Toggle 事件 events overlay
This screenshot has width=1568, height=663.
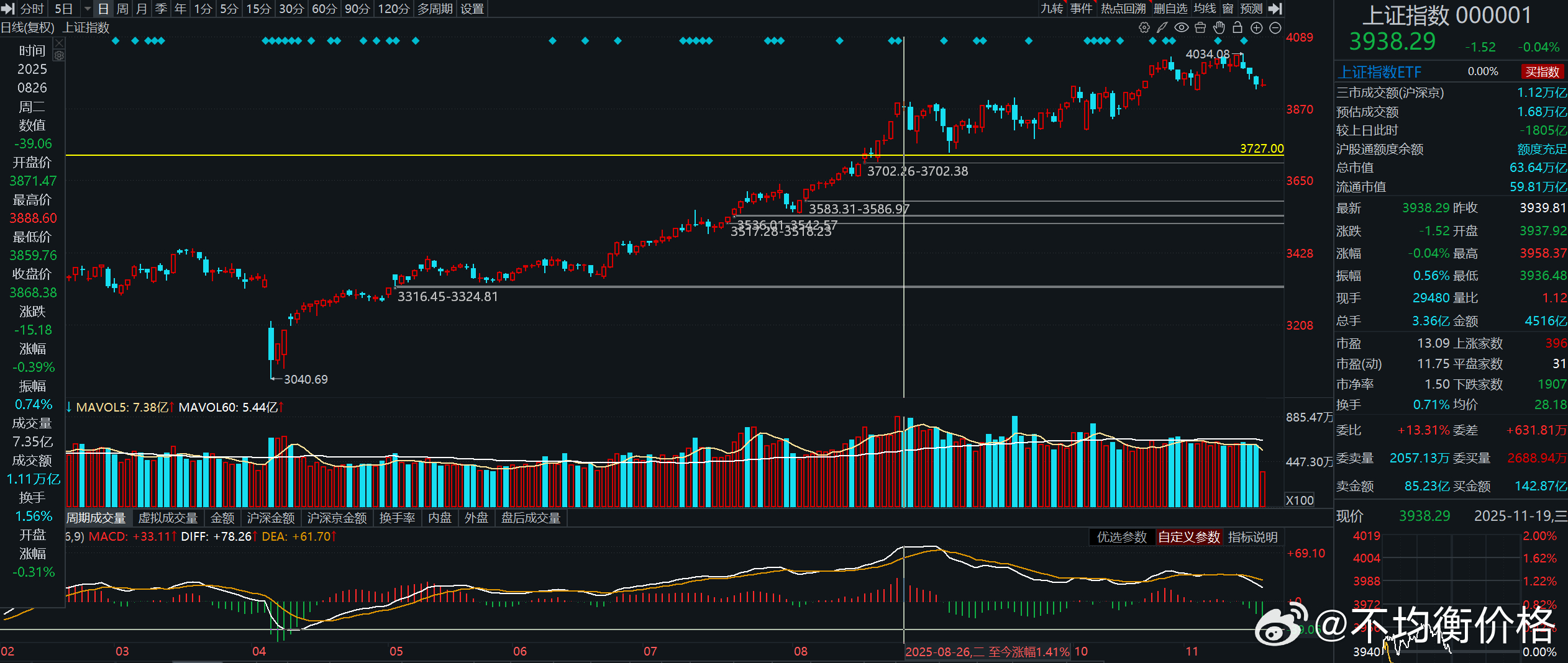click(1082, 9)
